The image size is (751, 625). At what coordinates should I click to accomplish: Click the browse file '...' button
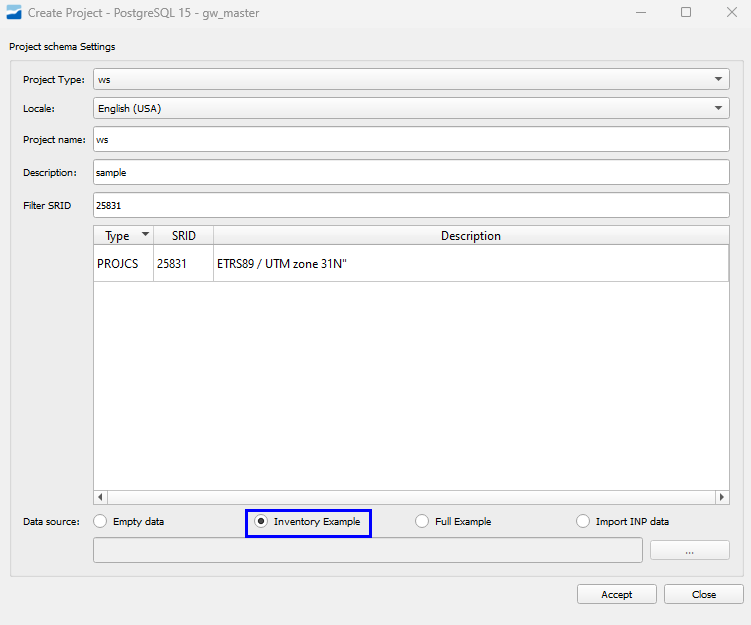(689, 550)
